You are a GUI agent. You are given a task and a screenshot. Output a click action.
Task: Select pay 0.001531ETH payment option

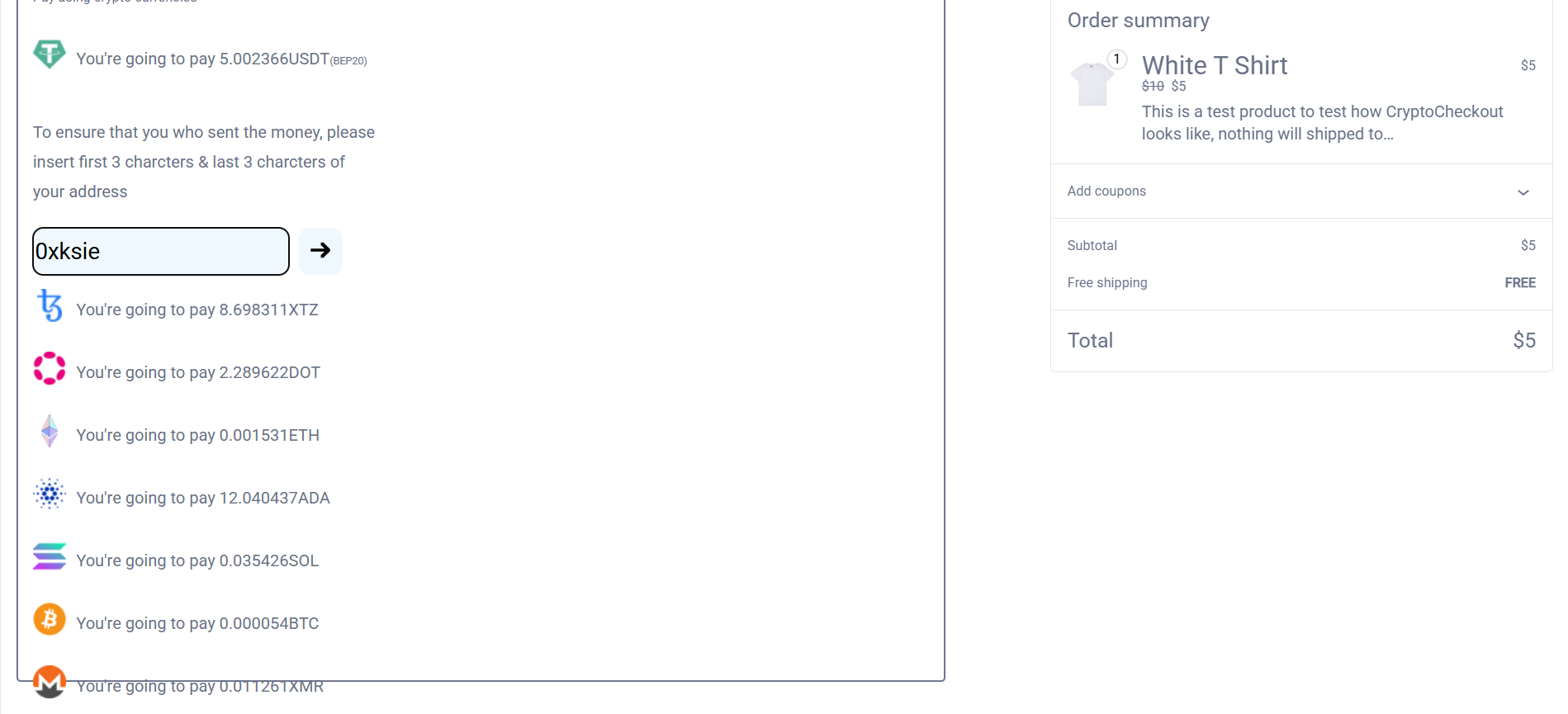(x=197, y=436)
